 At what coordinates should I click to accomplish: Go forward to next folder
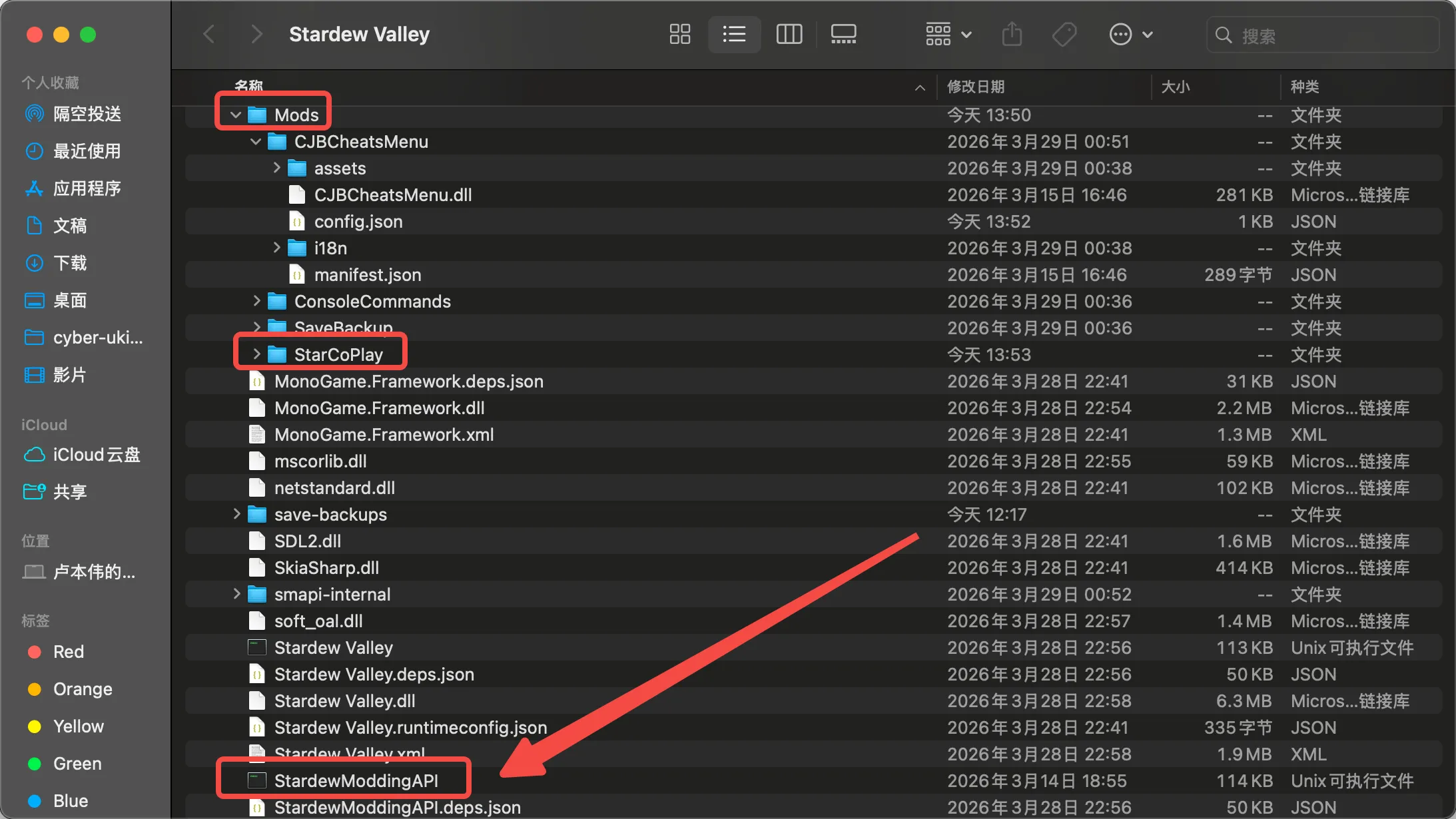[x=256, y=34]
